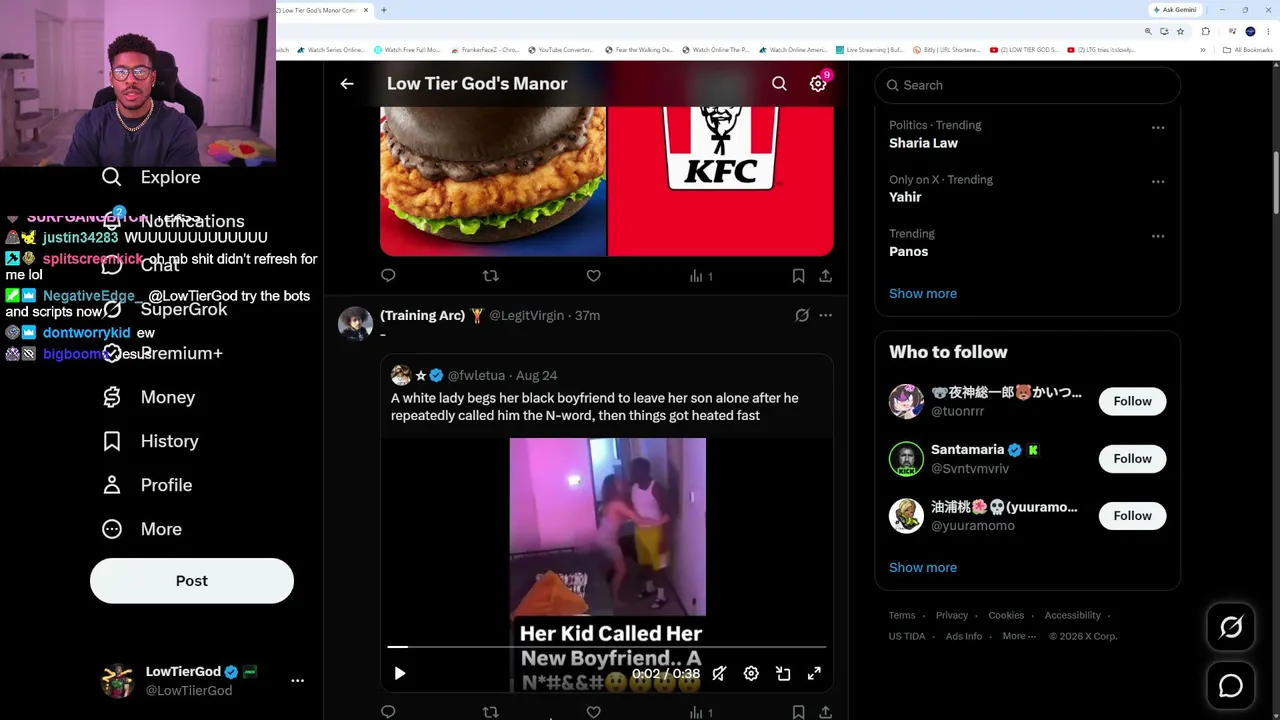This screenshot has width=1280, height=720.
Task: Follow Santamaria @Svntvmvriv
Action: 1132,459
